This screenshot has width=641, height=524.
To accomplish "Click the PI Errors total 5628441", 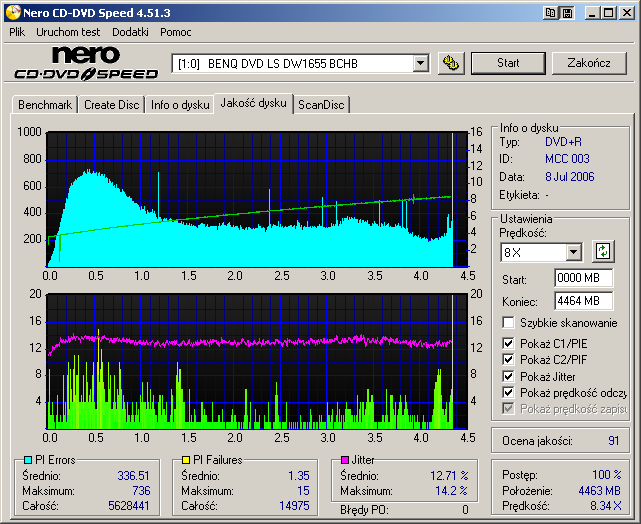I will tap(129, 506).
